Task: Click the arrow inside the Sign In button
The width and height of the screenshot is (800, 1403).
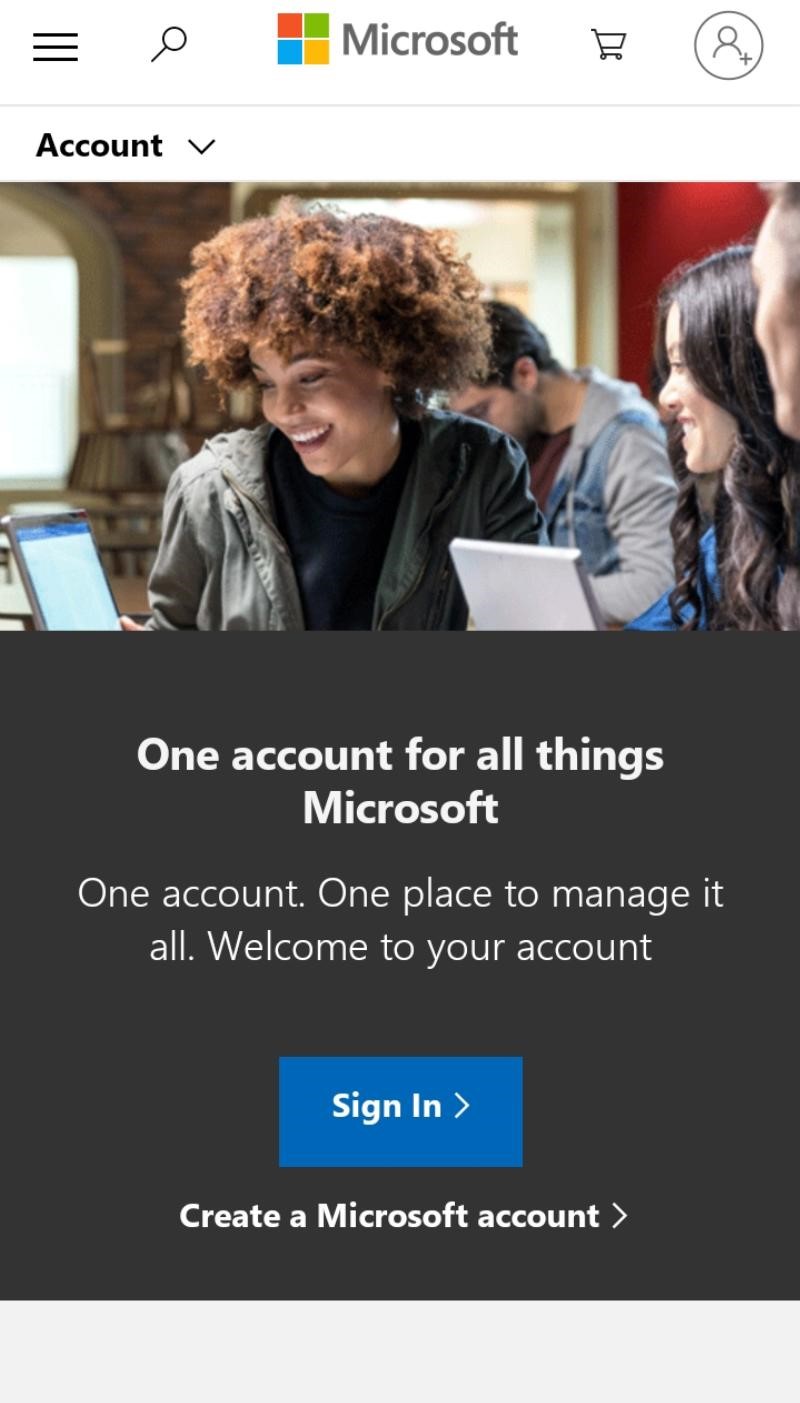Action: click(x=461, y=1105)
